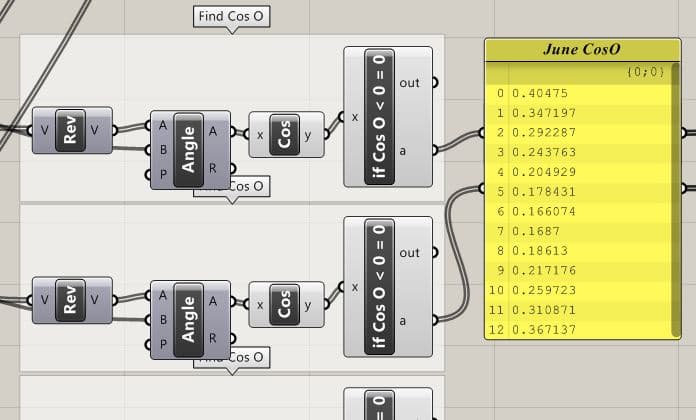Select the Cos component in the middle group

click(285, 304)
